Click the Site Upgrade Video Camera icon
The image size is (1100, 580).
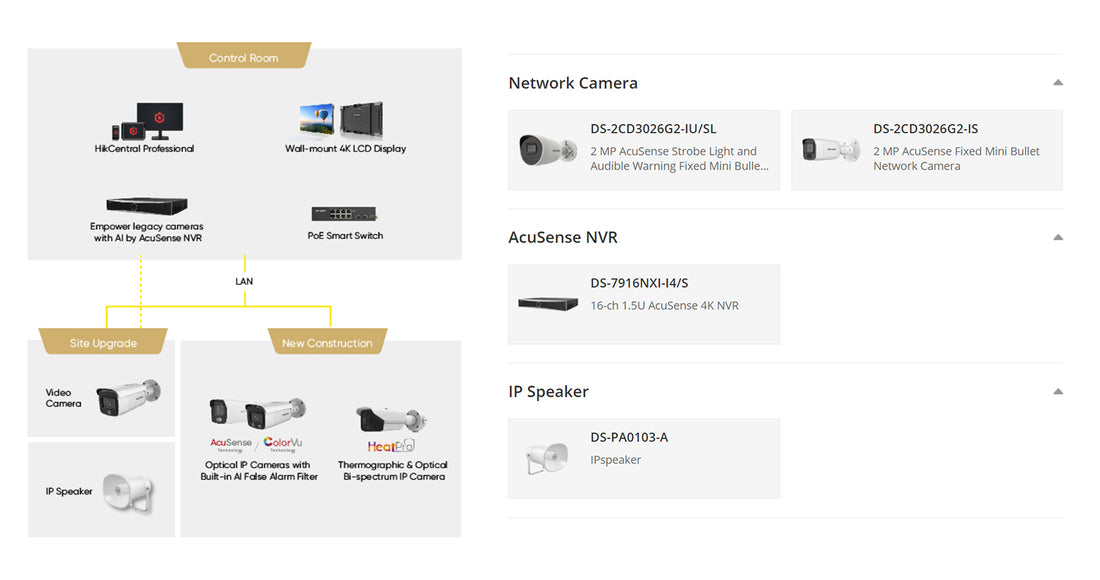pos(128,398)
